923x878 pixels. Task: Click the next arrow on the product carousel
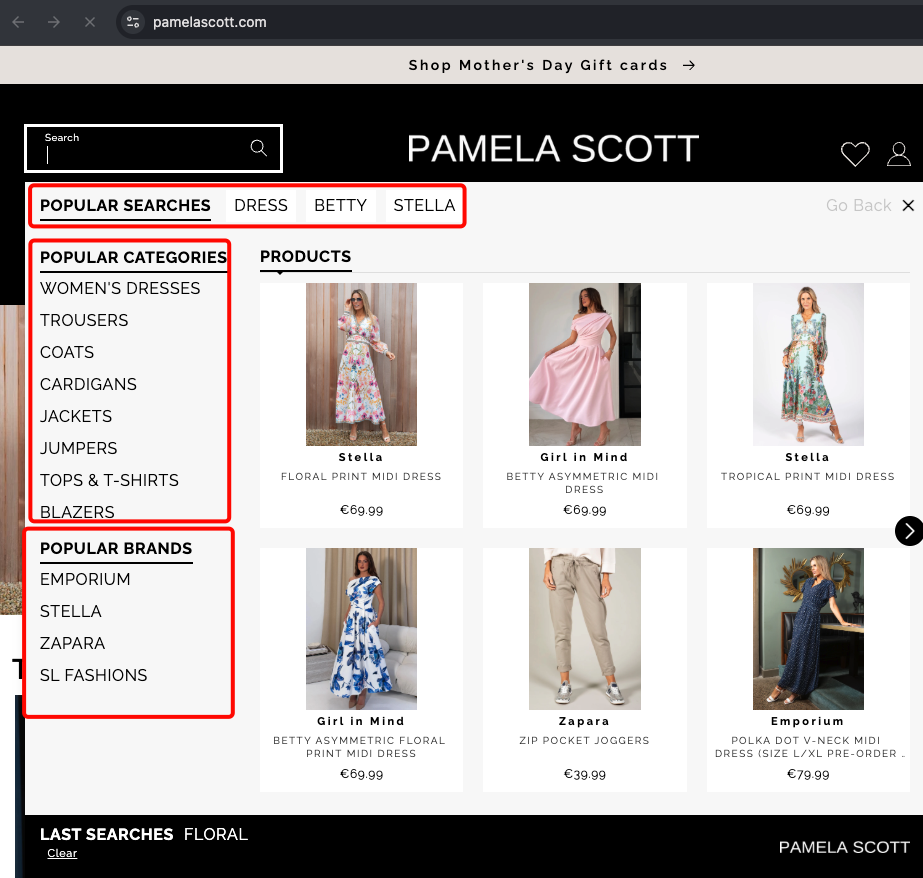[908, 531]
